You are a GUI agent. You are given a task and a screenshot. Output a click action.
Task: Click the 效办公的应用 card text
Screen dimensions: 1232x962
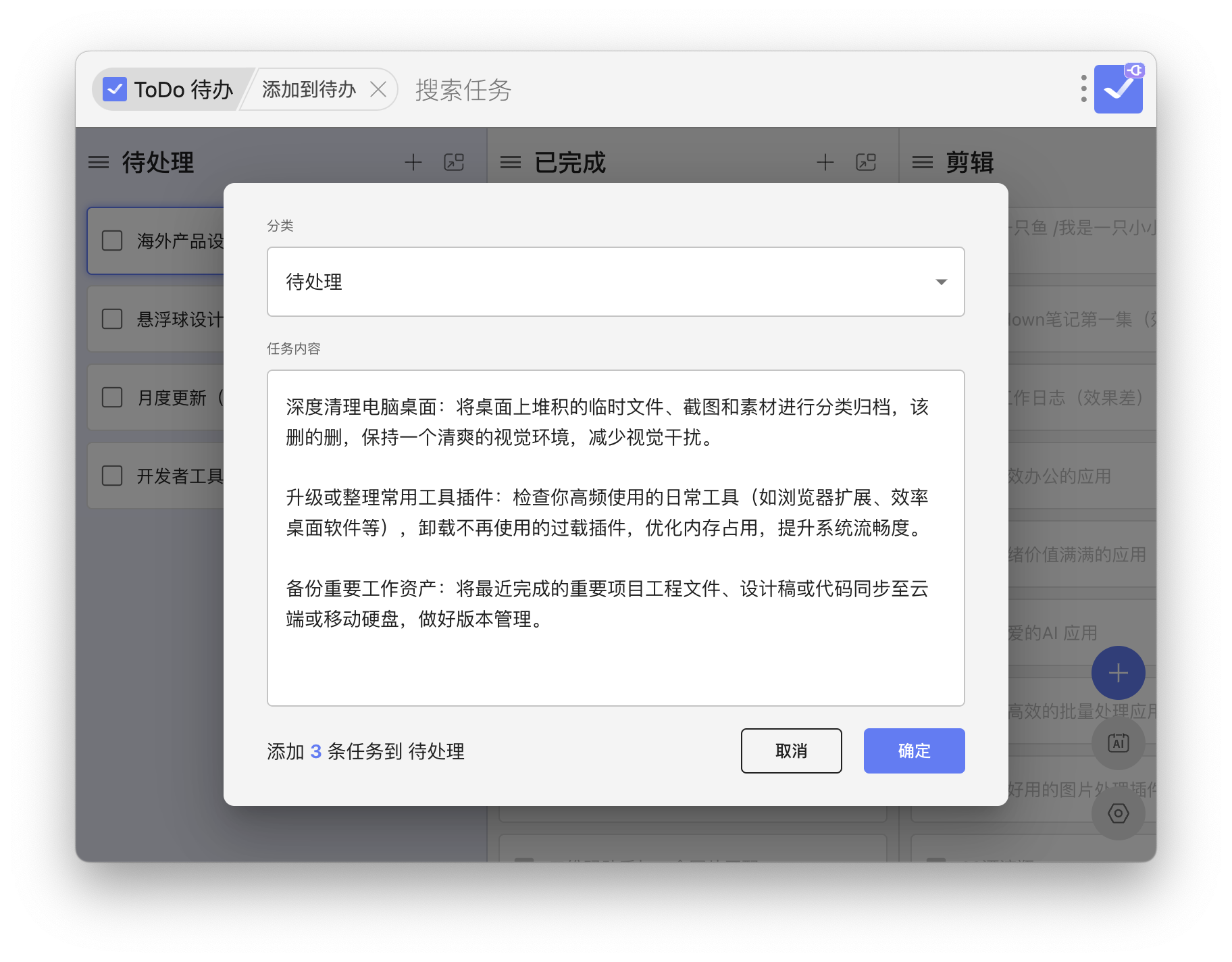1059,476
